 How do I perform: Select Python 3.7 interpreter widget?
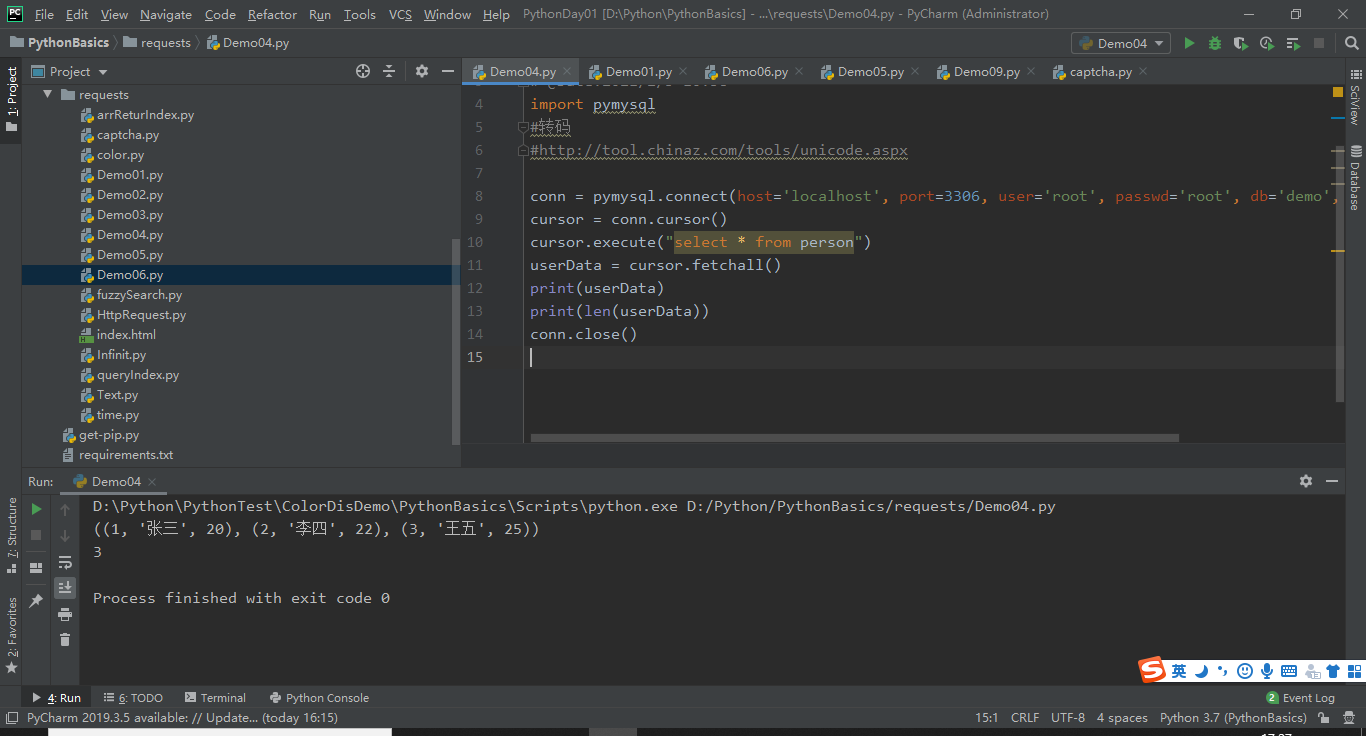point(1233,718)
